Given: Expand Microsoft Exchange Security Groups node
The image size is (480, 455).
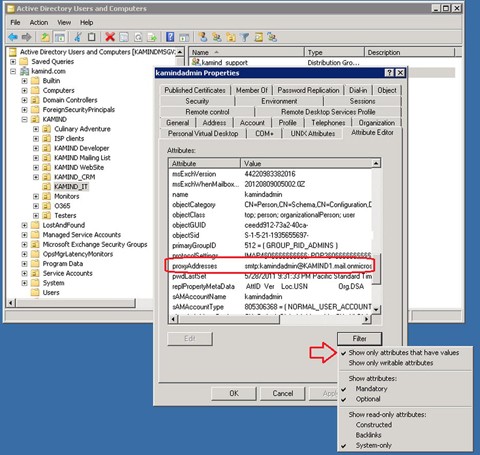Looking at the screenshot, I should [x=24, y=244].
